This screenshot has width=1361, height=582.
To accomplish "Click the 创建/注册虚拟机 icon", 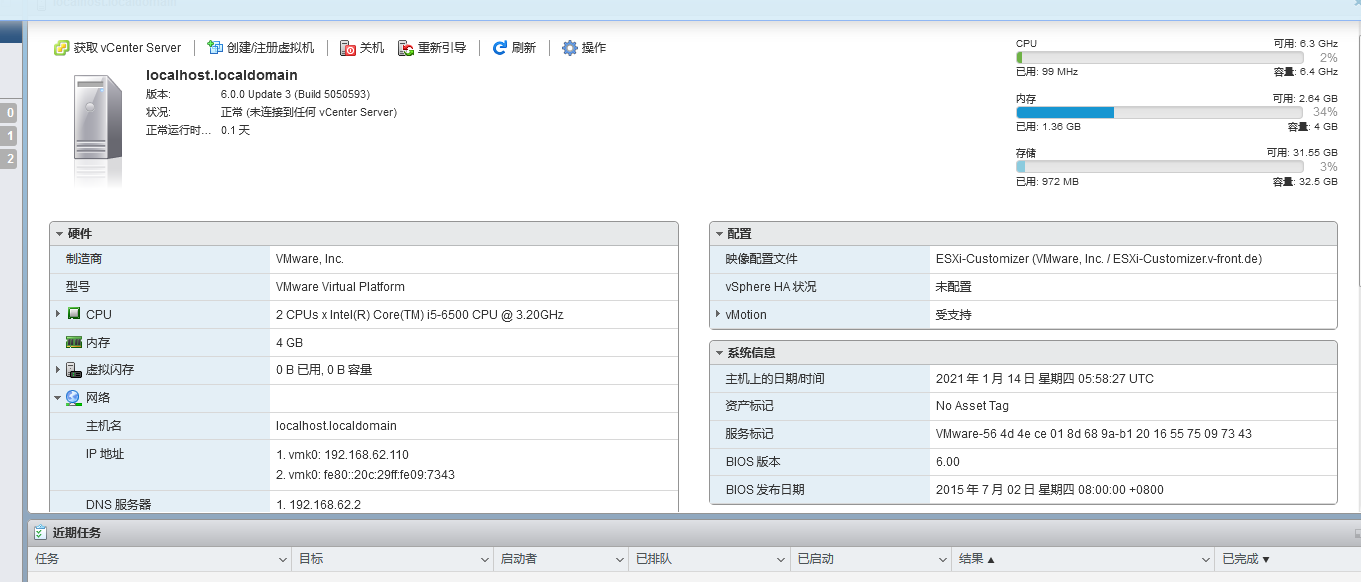I will coord(215,48).
